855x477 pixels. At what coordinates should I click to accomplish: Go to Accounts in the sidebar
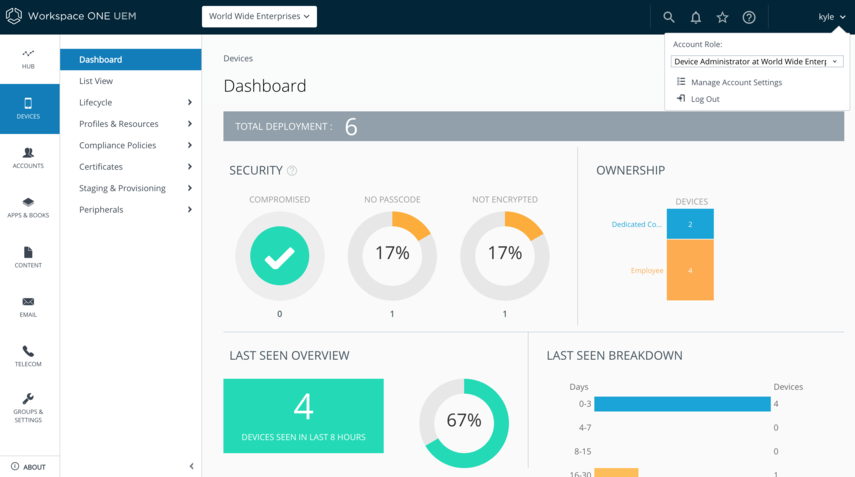coord(28,158)
